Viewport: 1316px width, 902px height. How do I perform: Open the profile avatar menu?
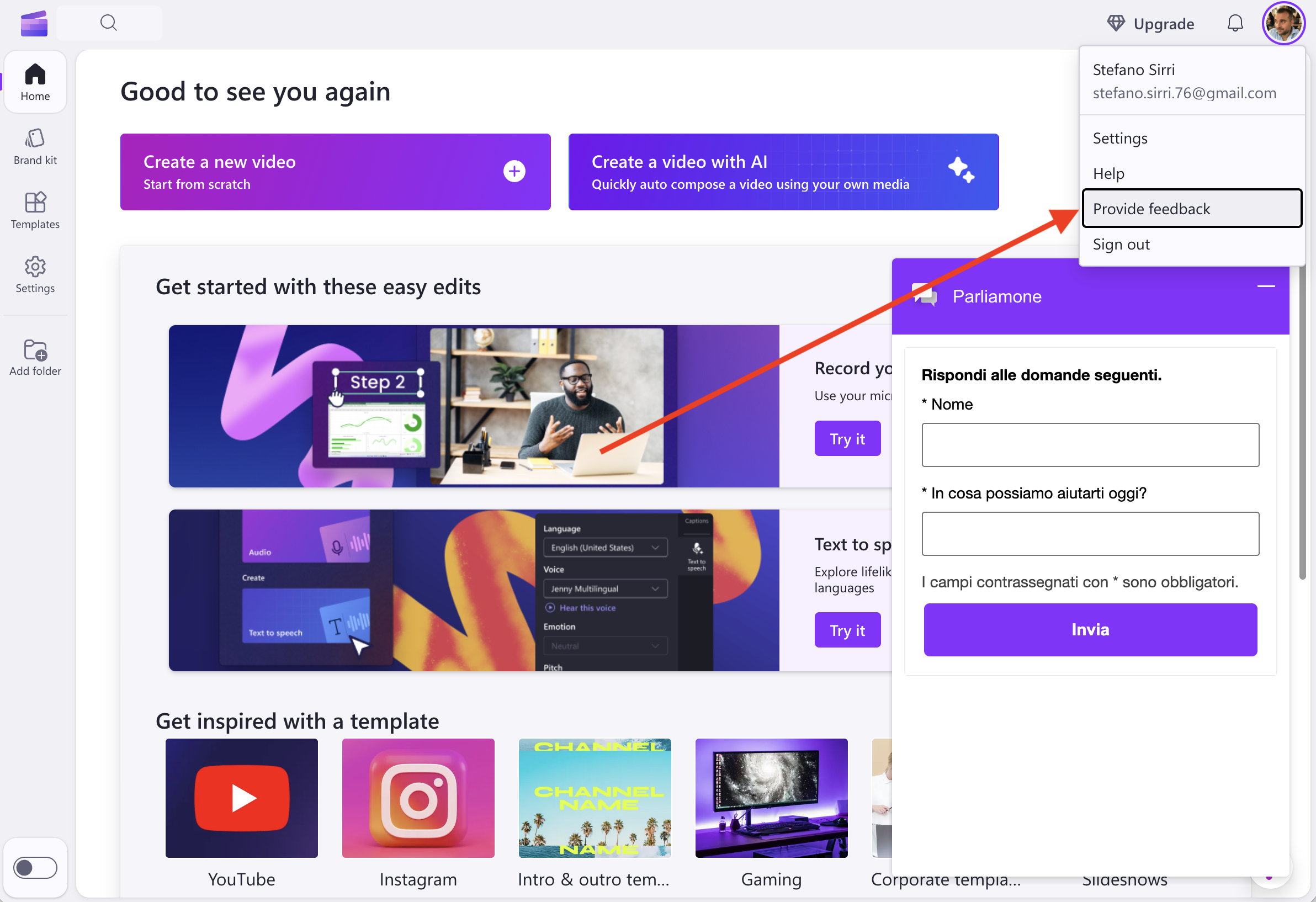pos(1283,23)
